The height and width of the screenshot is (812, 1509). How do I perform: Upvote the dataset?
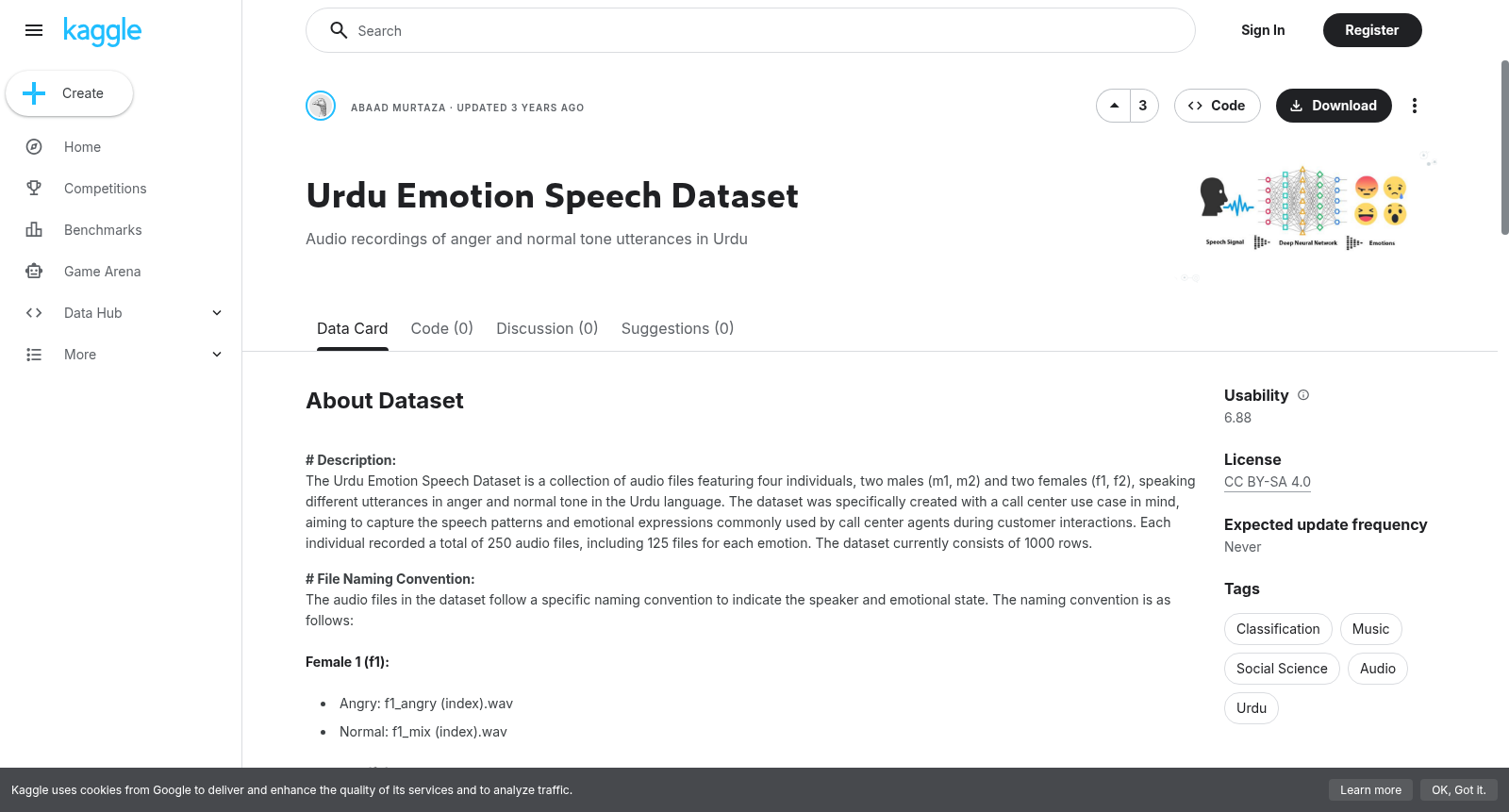[x=1114, y=106]
